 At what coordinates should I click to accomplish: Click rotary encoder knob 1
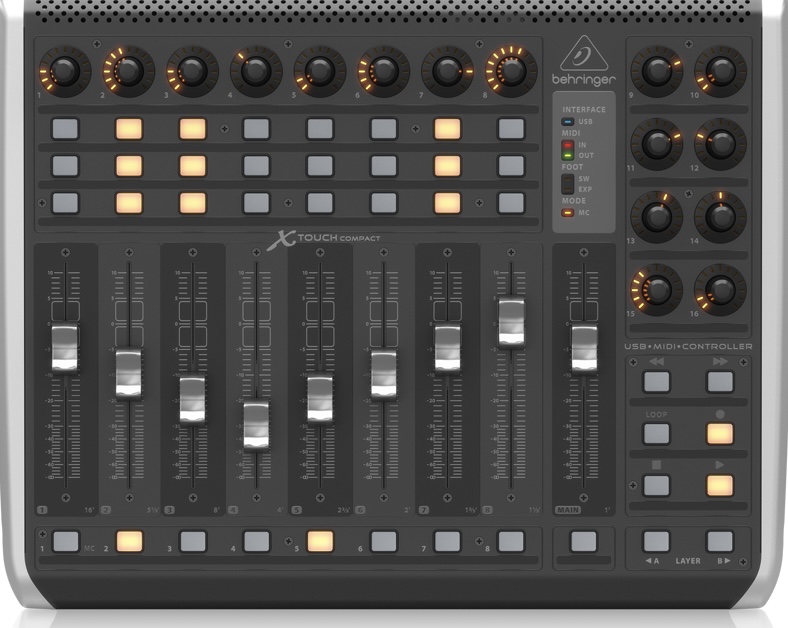coord(65,71)
